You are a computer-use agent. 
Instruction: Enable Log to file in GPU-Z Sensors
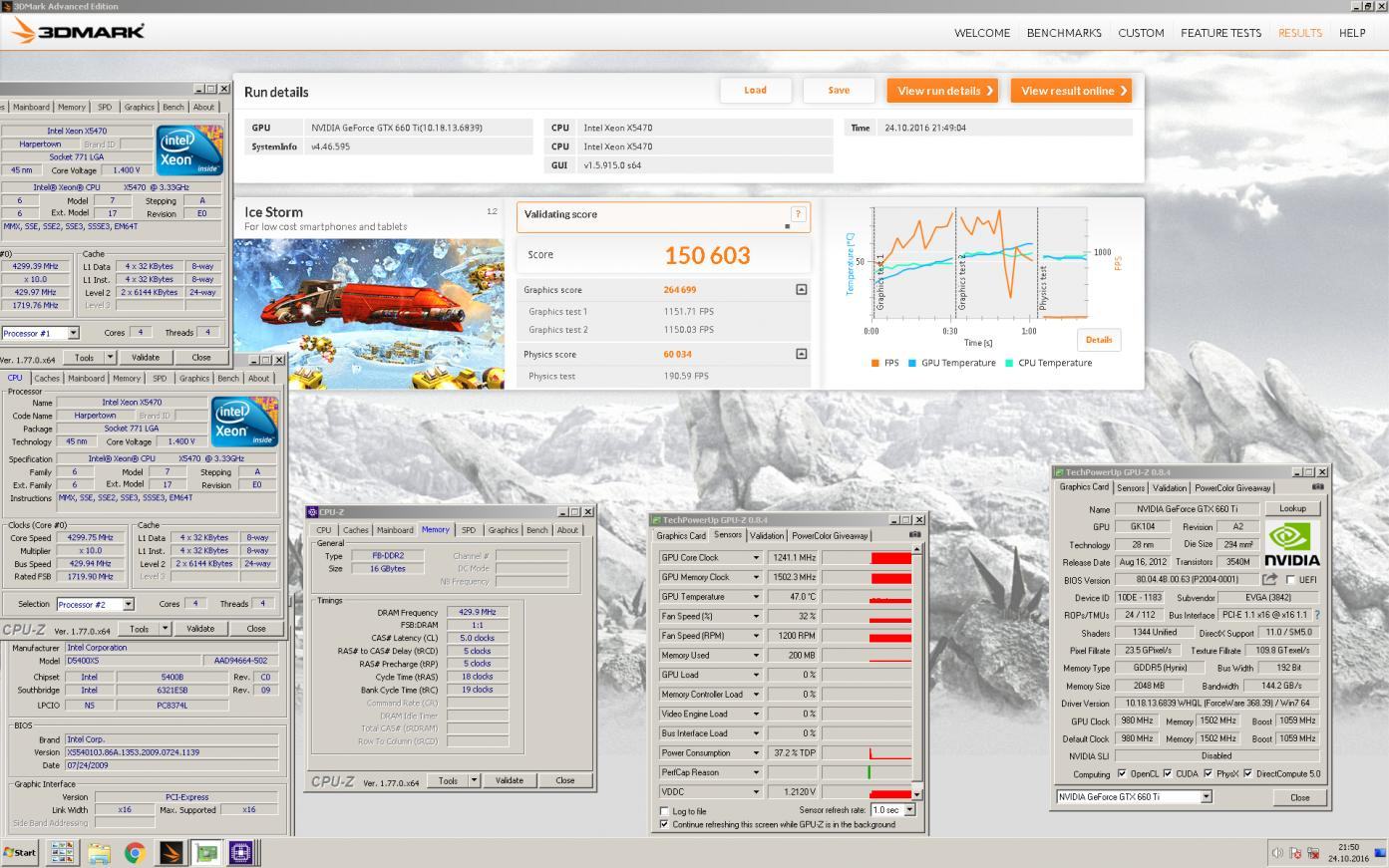(x=665, y=811)
